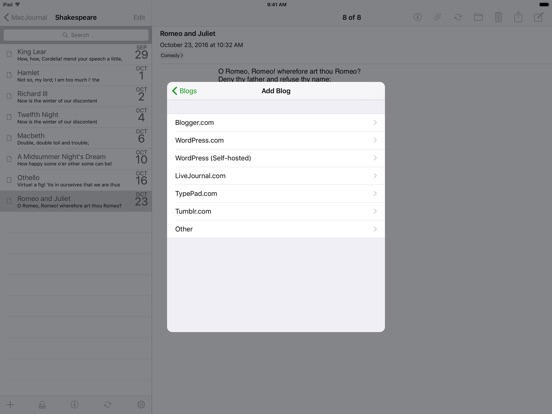Select WordPress.com blog type
The width and height of the screenshot is (552, 414).
(x=276, y=140)
